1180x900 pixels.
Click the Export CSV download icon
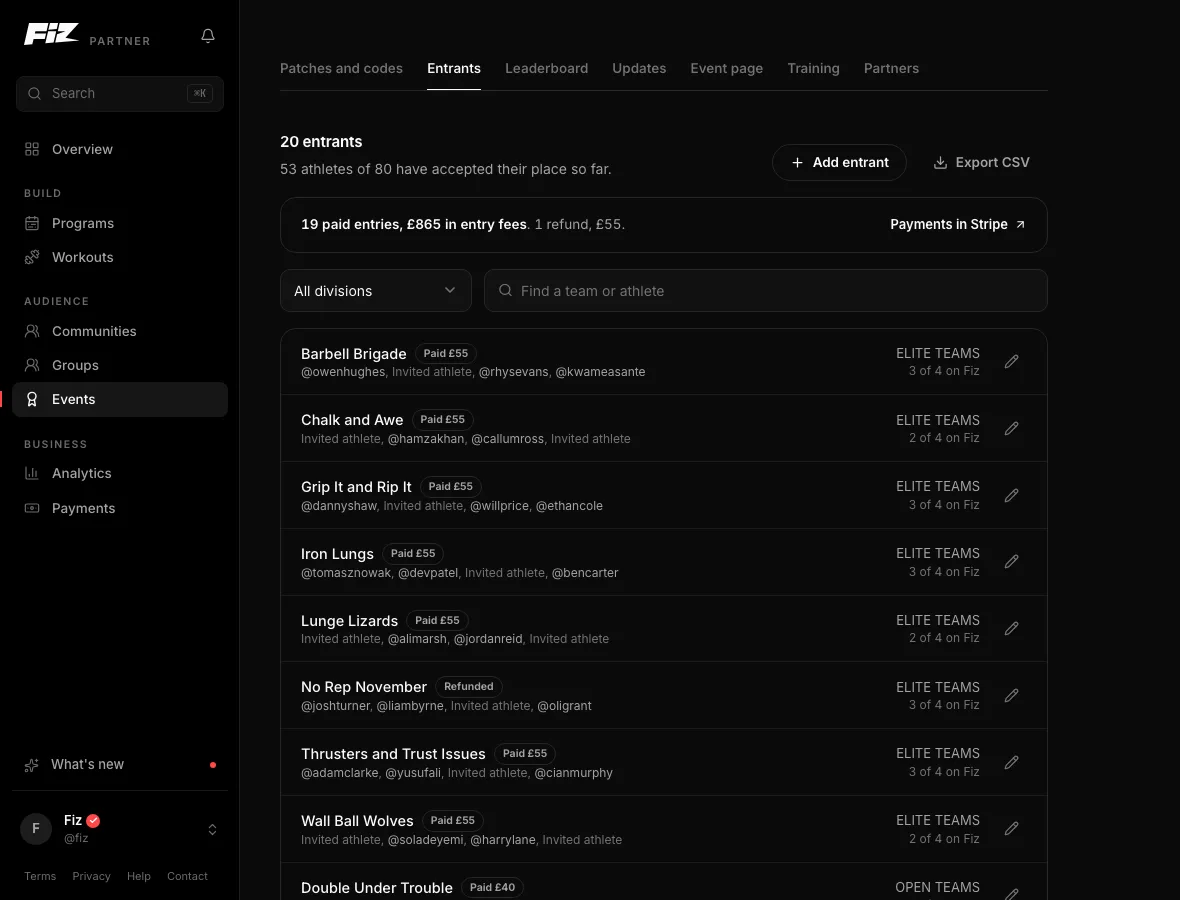(x=940, y=163)
